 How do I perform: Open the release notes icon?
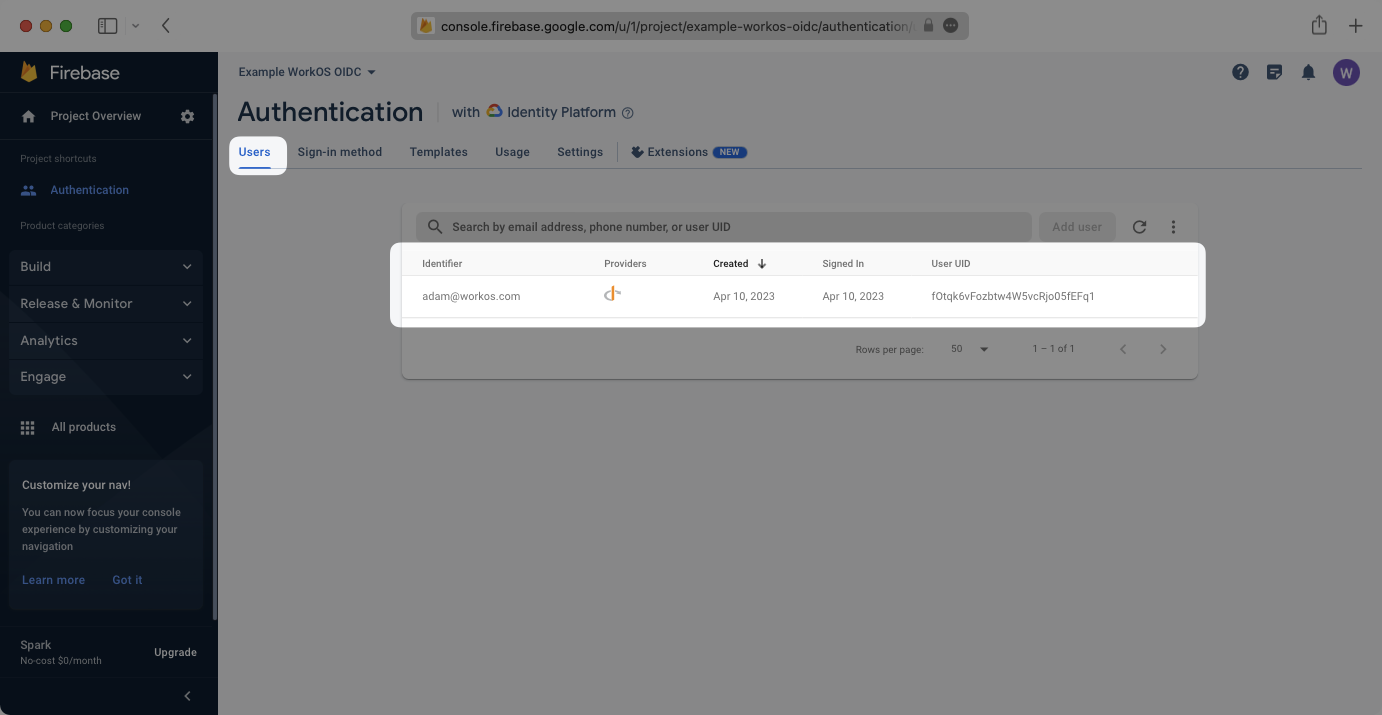[1274, 72]
